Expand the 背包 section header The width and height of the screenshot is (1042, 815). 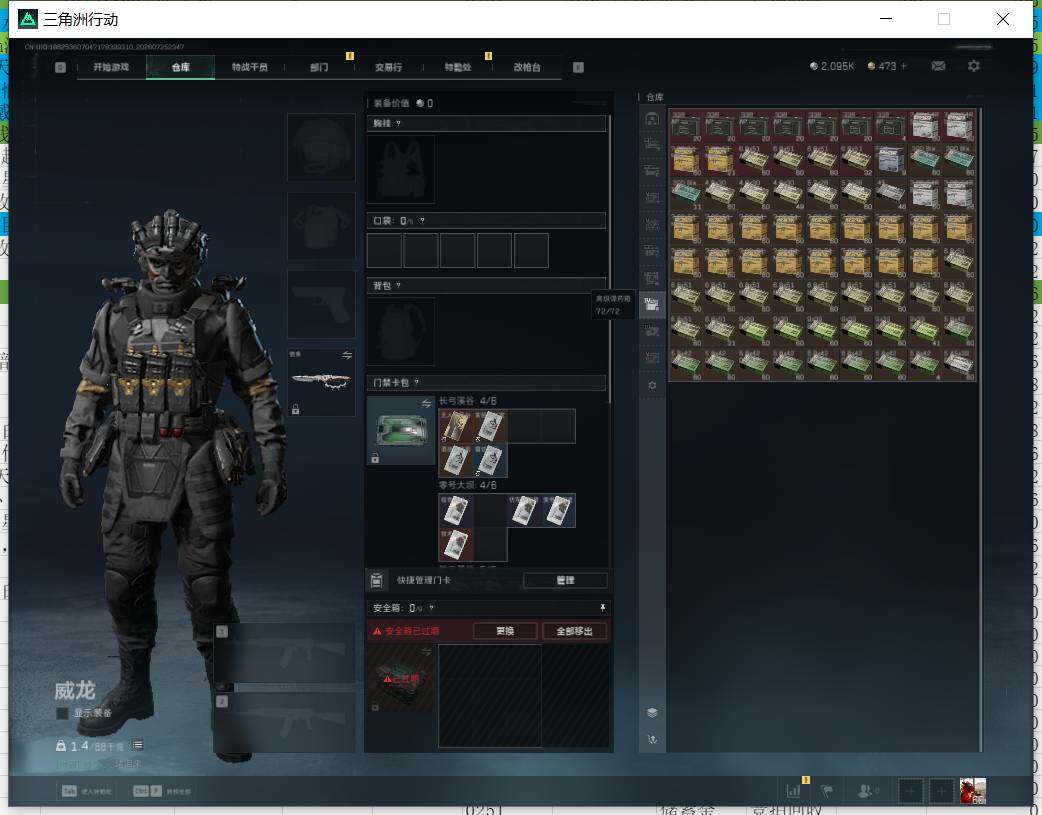(x=486, y=286)
